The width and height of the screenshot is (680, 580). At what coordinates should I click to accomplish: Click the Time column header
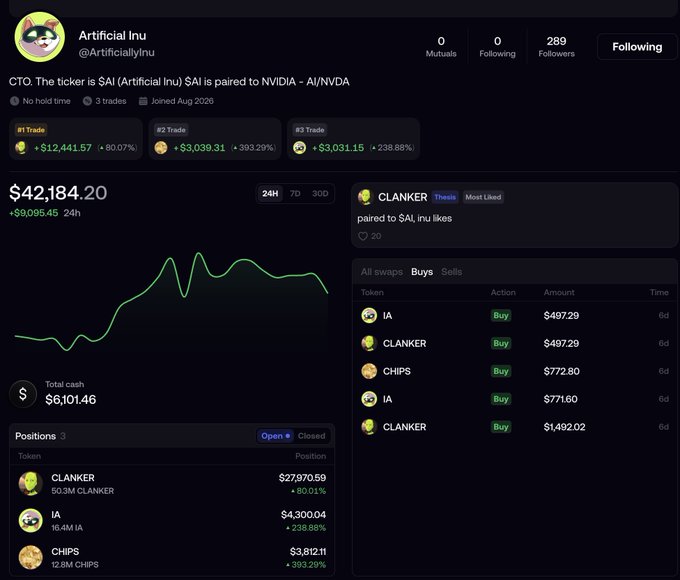659,292
